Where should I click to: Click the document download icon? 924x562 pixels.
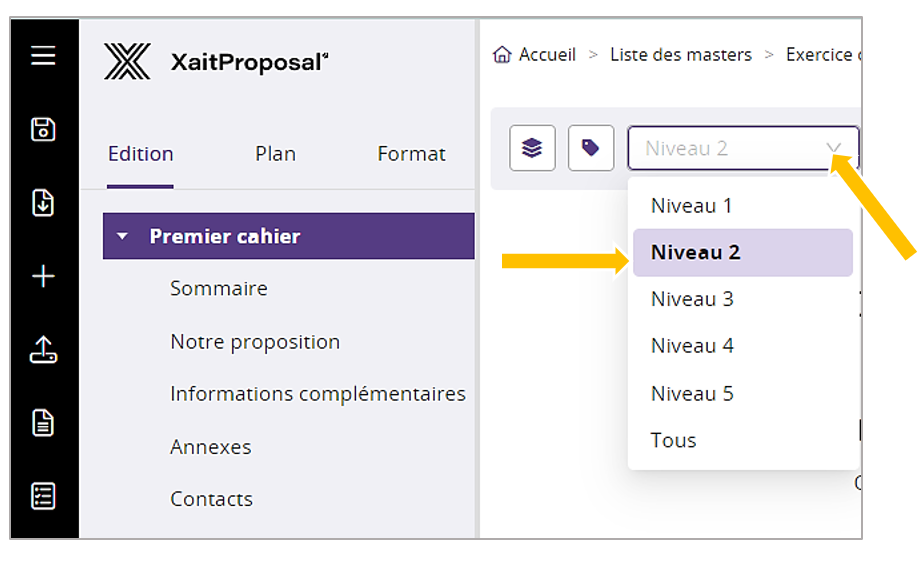[43, 203]
